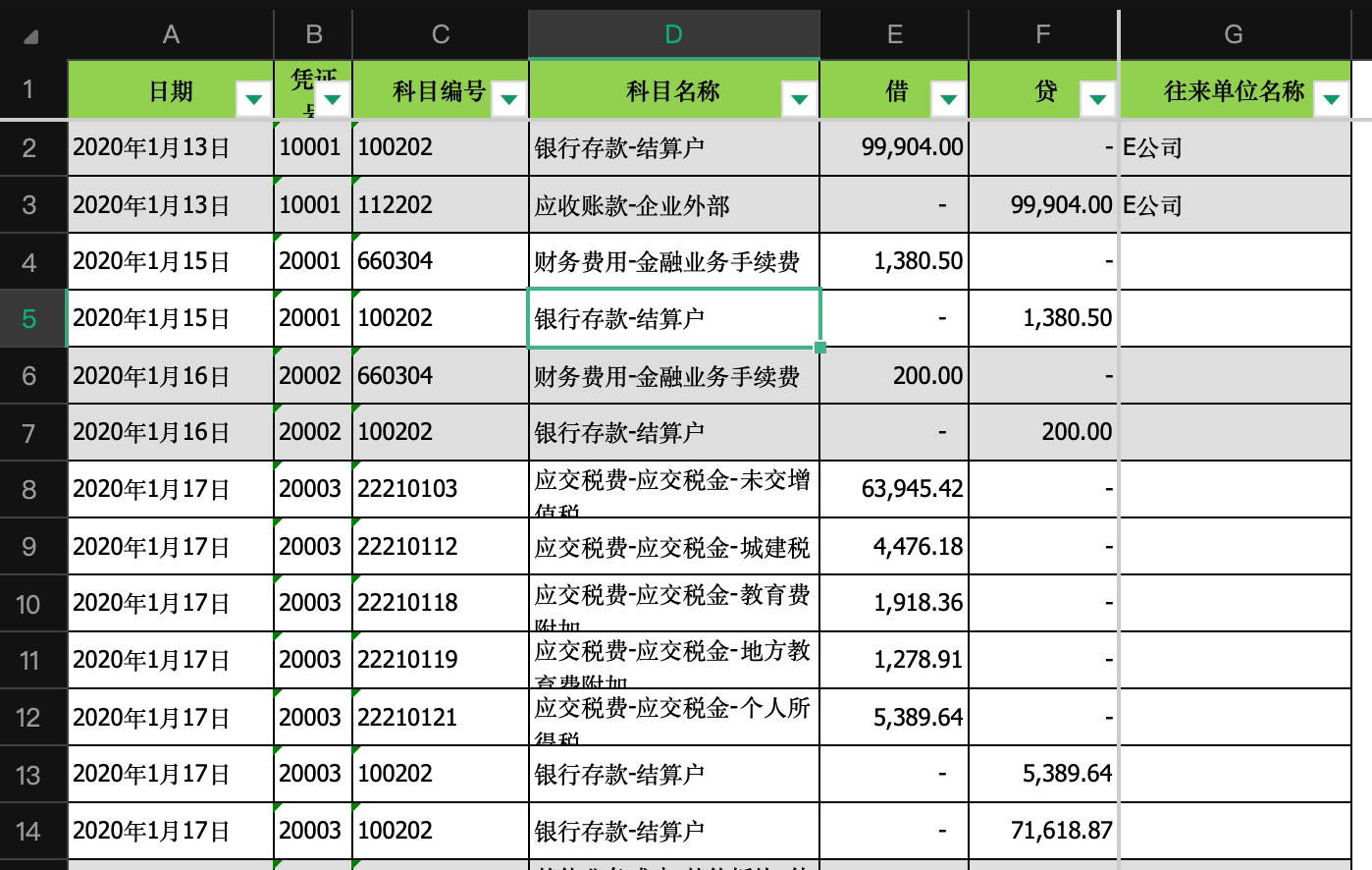Click the fill handle of cell D5

coord(820,347)
